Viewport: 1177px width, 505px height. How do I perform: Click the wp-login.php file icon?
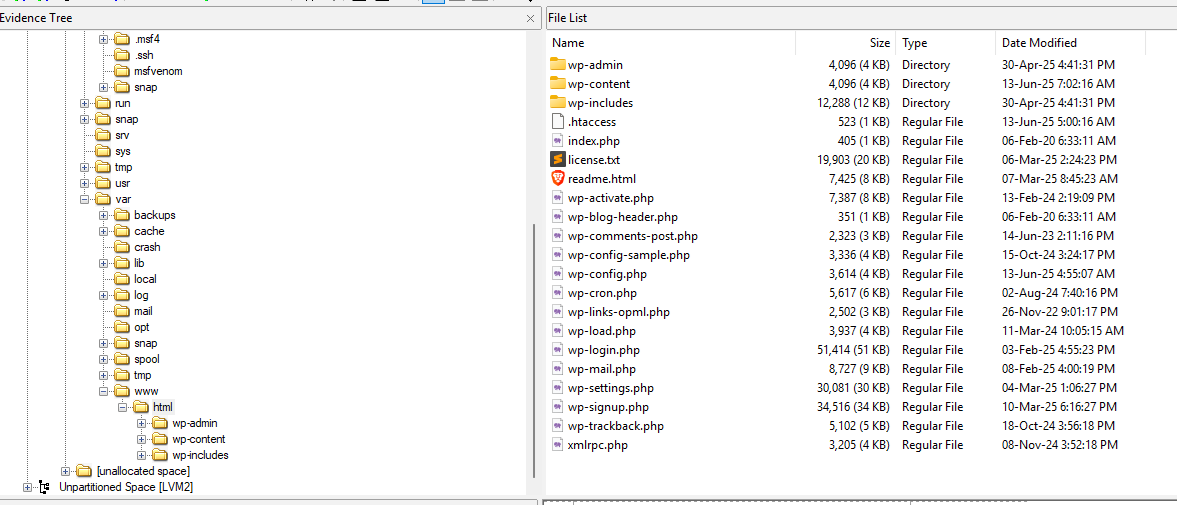pos(557,350)
